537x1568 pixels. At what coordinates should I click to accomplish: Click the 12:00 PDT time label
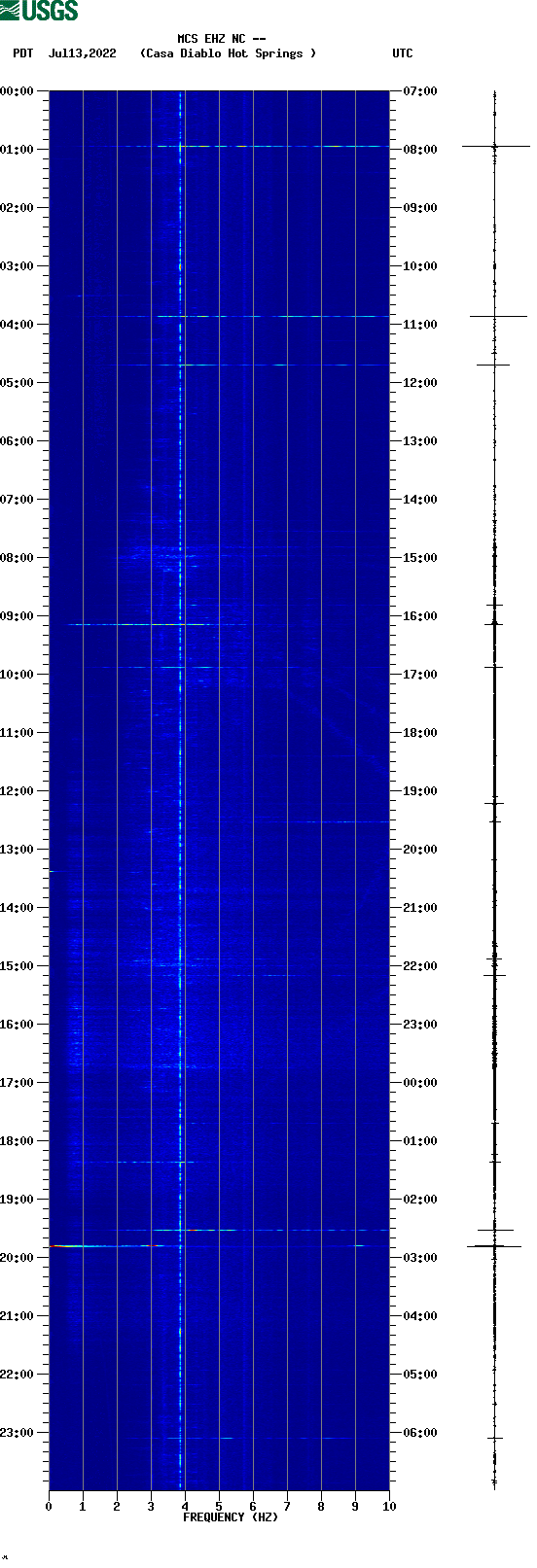tap(18, 791)
